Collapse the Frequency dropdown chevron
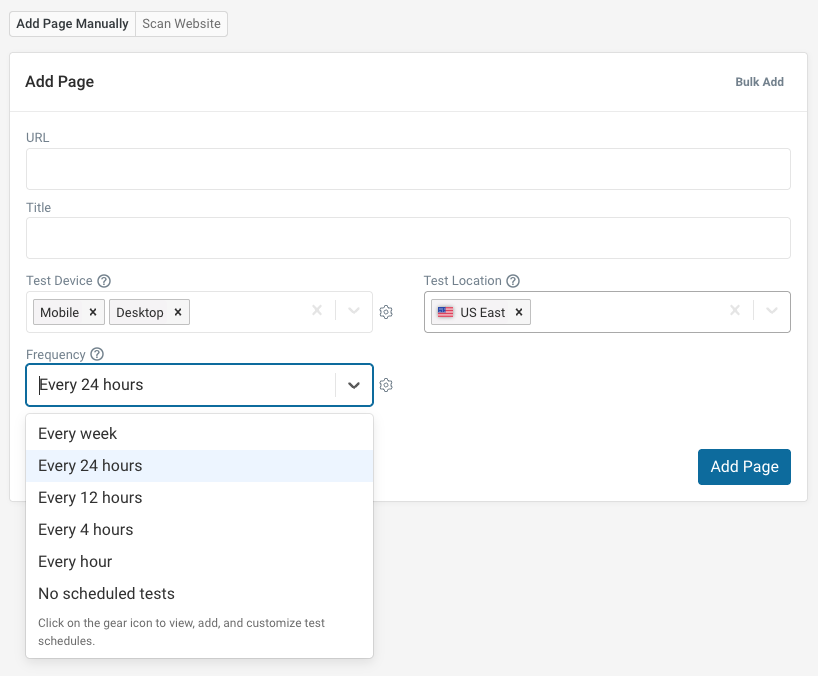 click(x=354, y=385)
